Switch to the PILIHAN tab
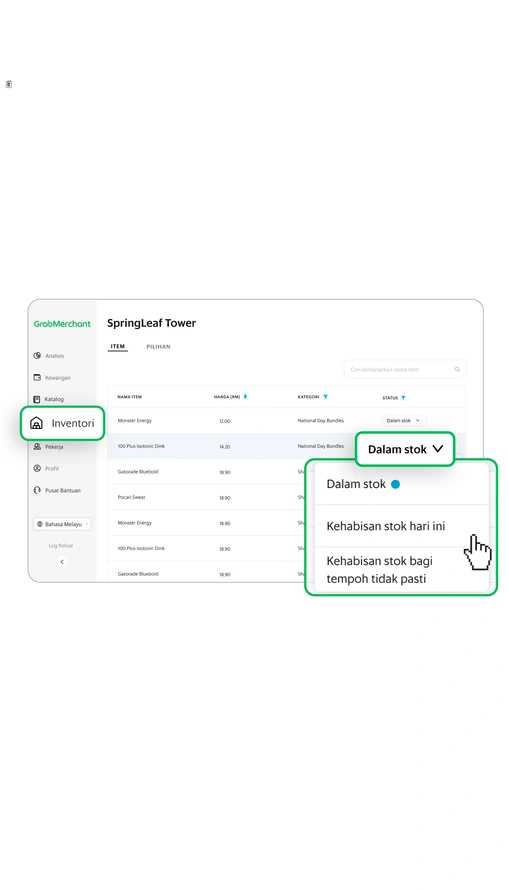The image size is (509, 890). click(x=158, y=346)
